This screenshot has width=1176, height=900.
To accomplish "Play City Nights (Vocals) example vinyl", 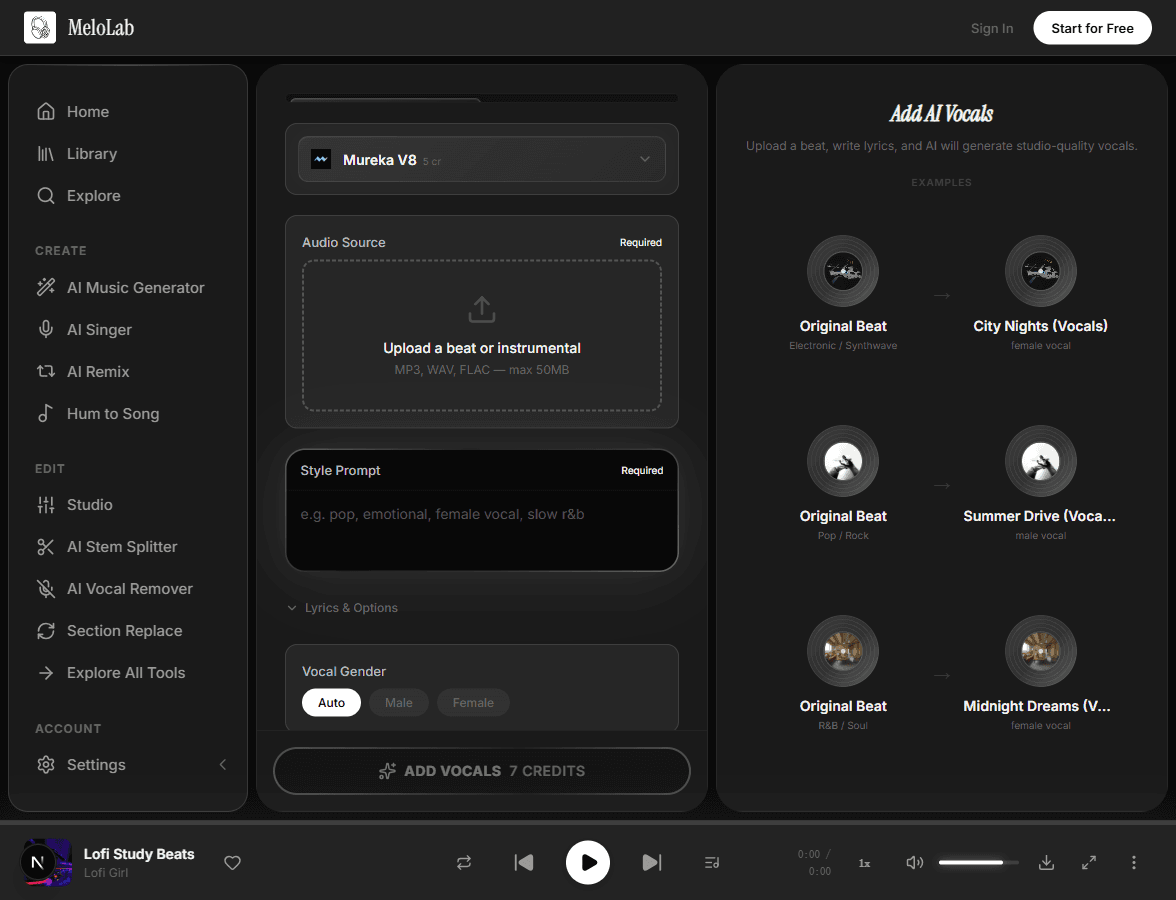I will click(1040, 271).
